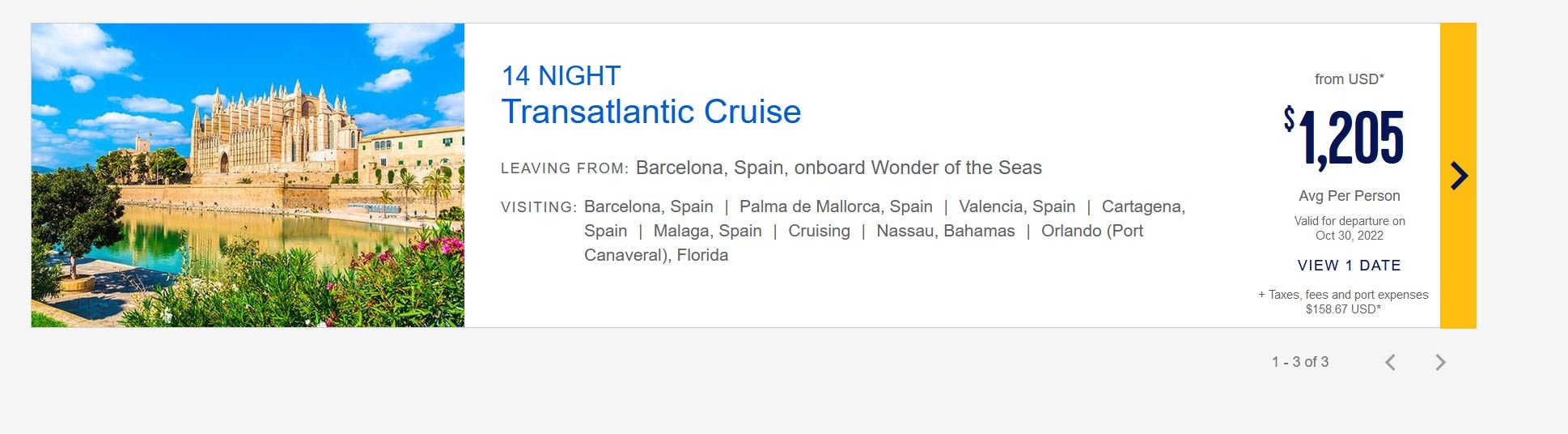The height and width of the screenshot is (434, 1568).
Task: Choose Malaga, Spain from the itinerary
Action: 708,231
